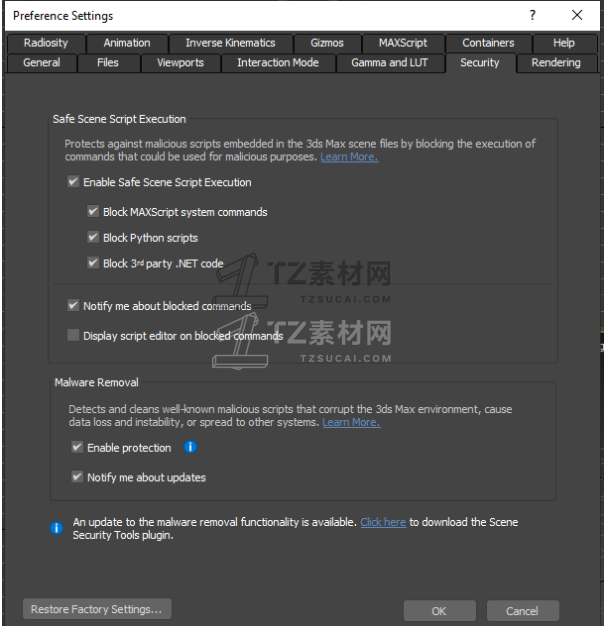Switch to the Radiosity tab
The width and height of the screenshot is (604, 626).
coord(46,43)
